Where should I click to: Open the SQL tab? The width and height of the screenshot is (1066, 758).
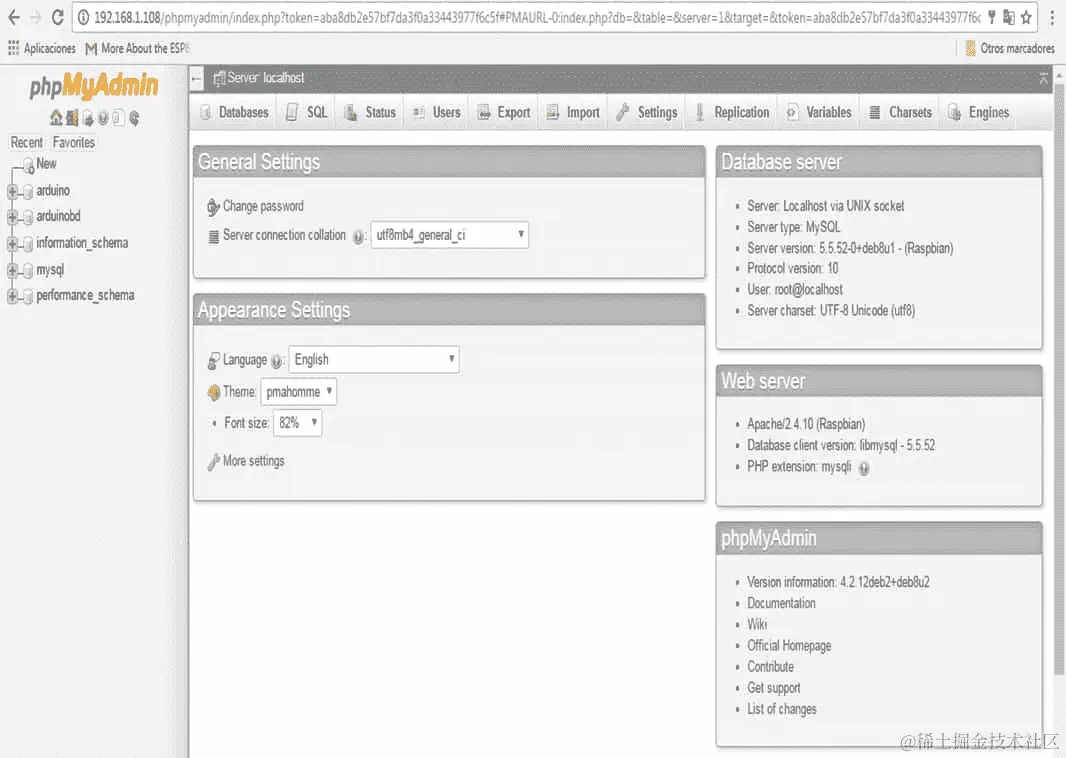(307, 113)
